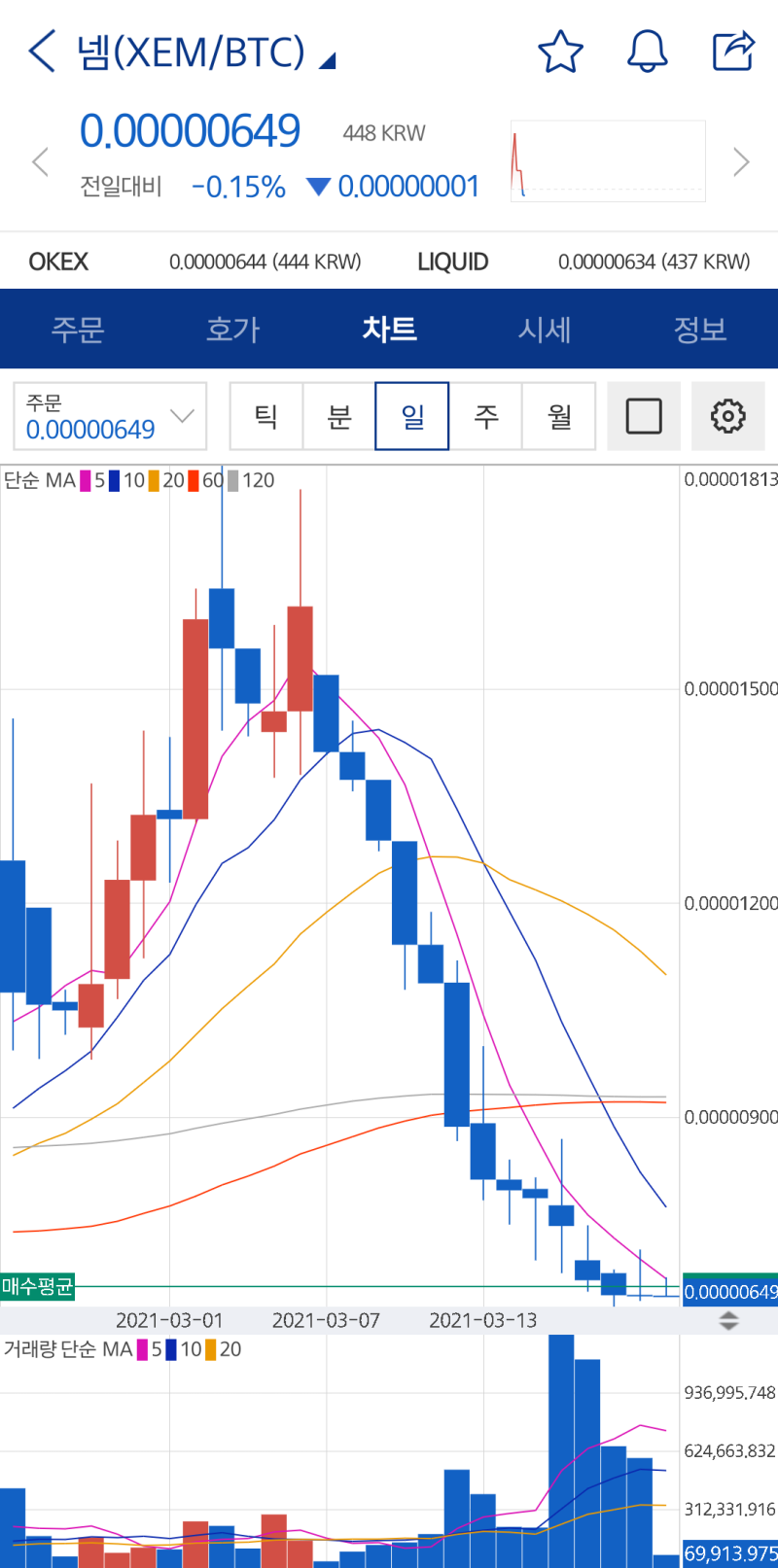Add XEM/BTC to favorites with star

[x=560, y=52]
